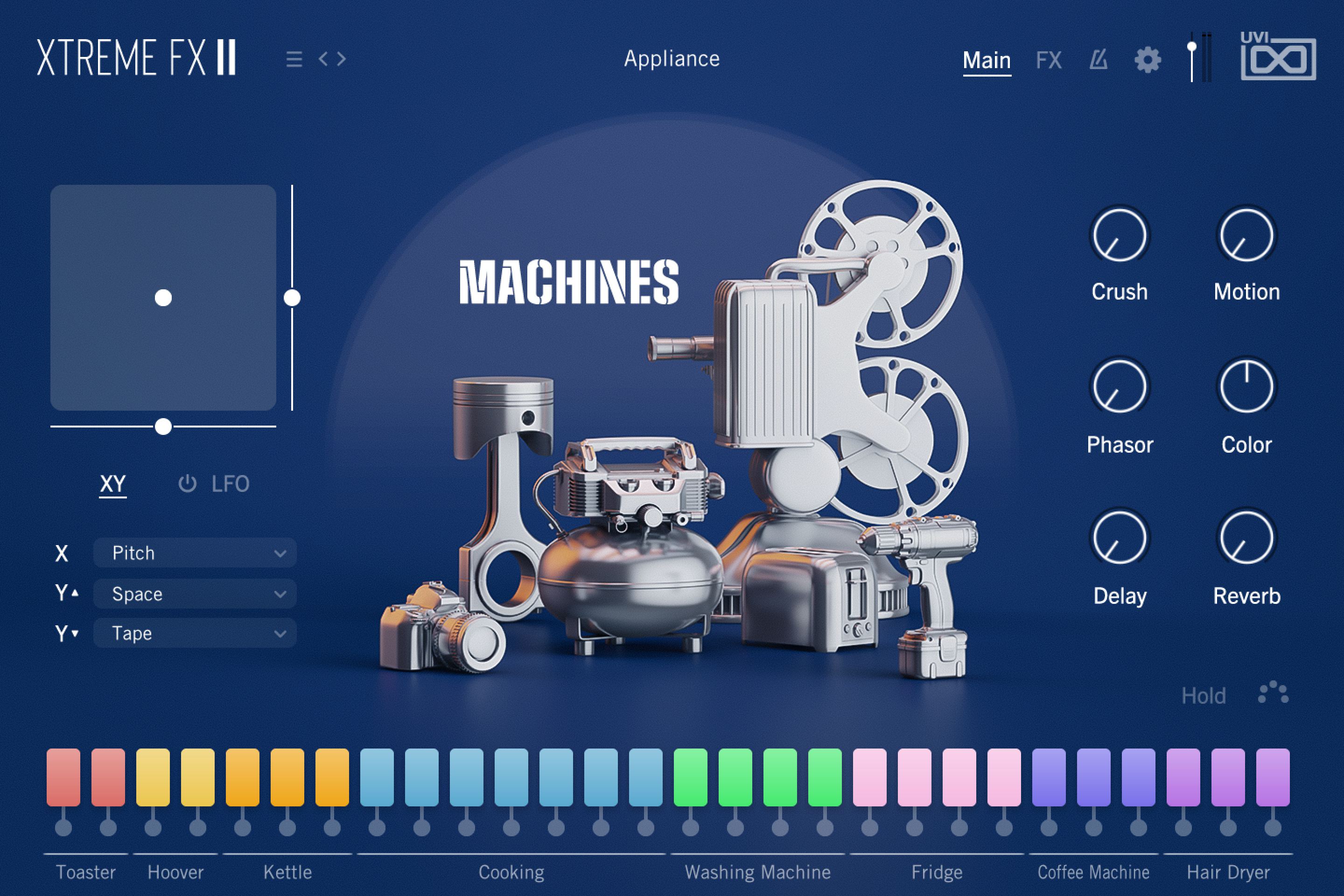Image resolution: width=1344 pixels, height=896 pixels.
Task: Click the XY pad center dot
Action: [x=163, y=298]
